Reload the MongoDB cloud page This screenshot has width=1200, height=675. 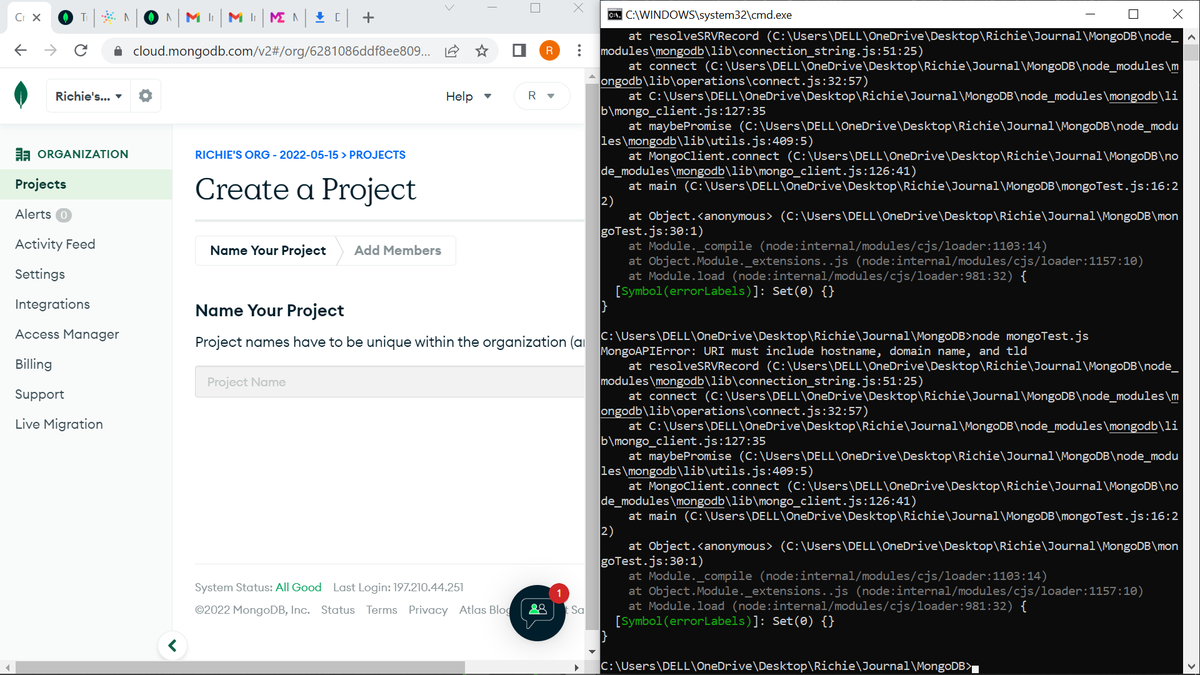[81, 50]
